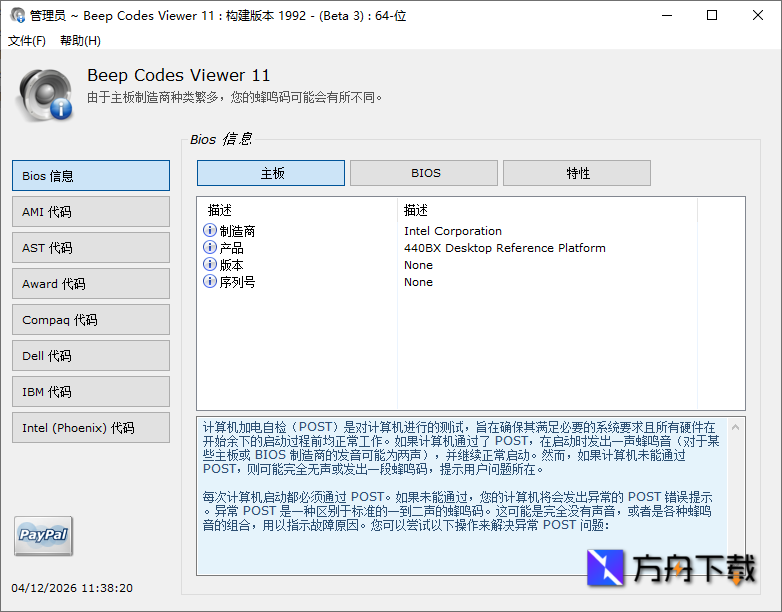Open the AST 代码 section
The width and height of the screenshot is (782, 612).
(91, 247)
